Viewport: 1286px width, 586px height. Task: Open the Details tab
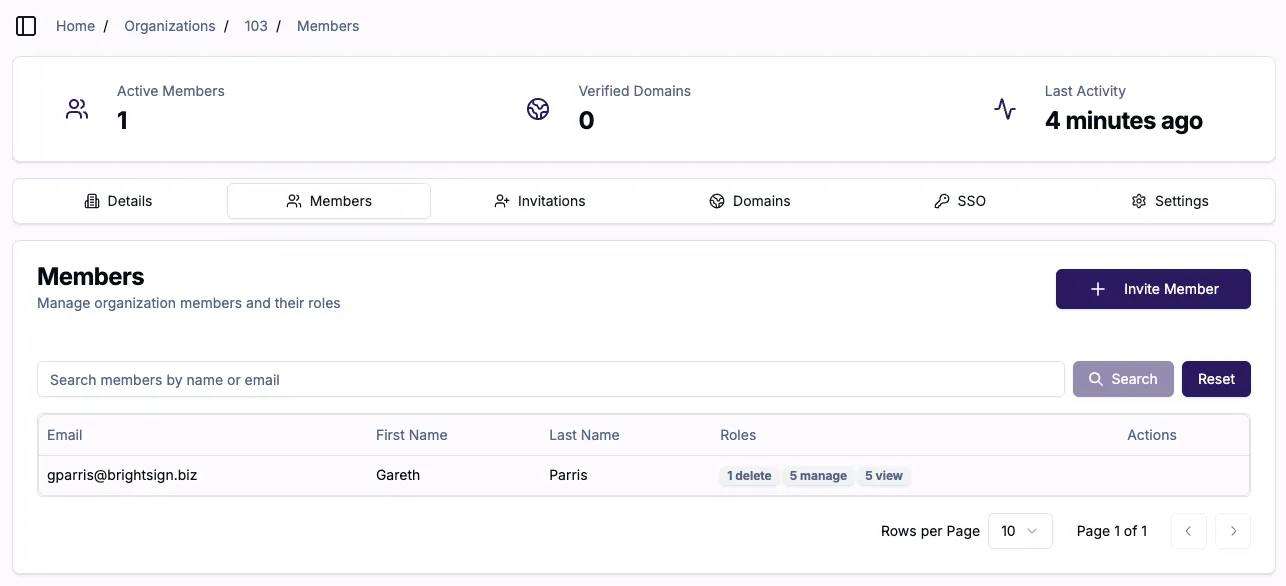pos(119,201)
